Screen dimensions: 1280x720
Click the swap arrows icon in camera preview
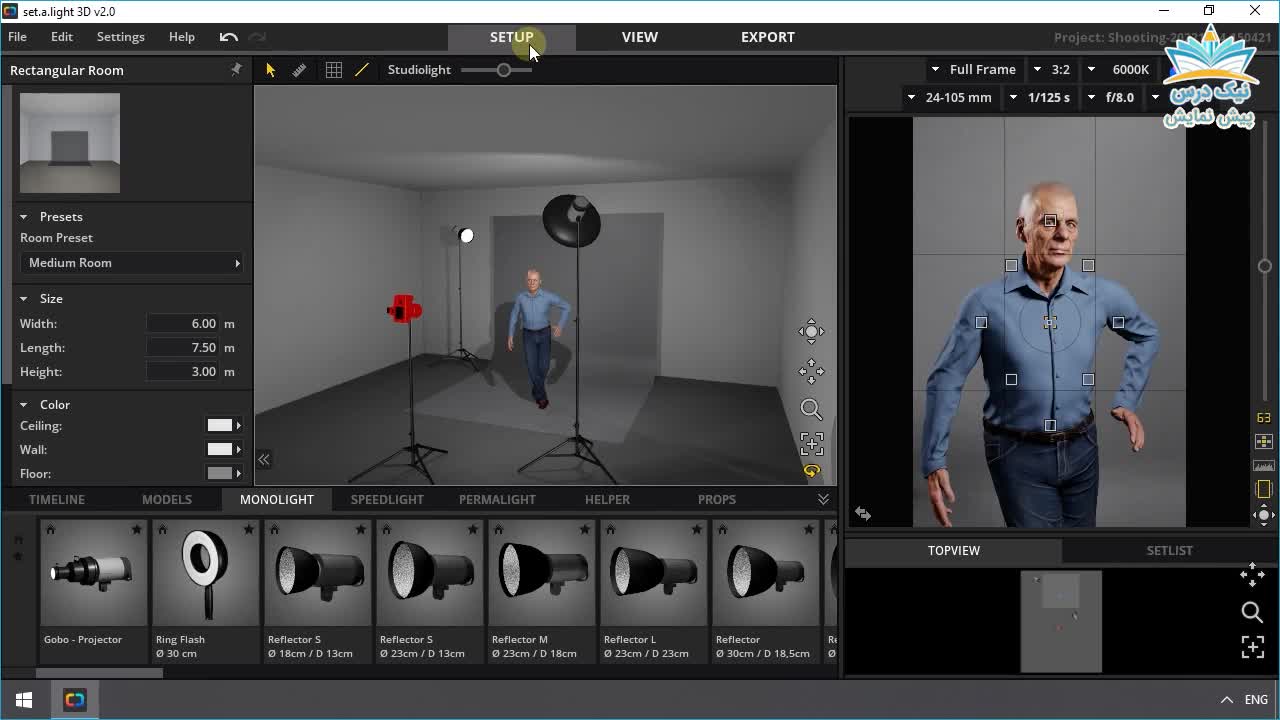tap(863, 513)
